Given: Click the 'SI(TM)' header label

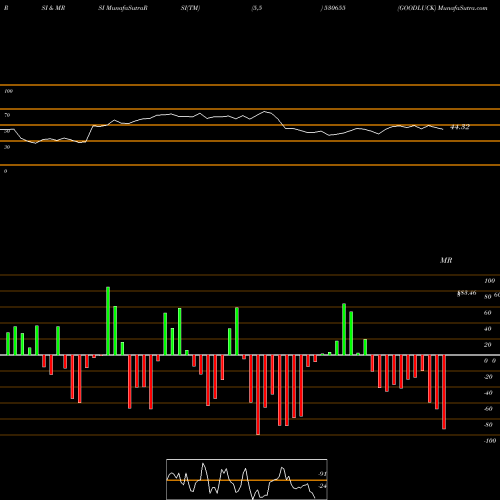Looking at the screenshot, I should [x=190, y=8].
